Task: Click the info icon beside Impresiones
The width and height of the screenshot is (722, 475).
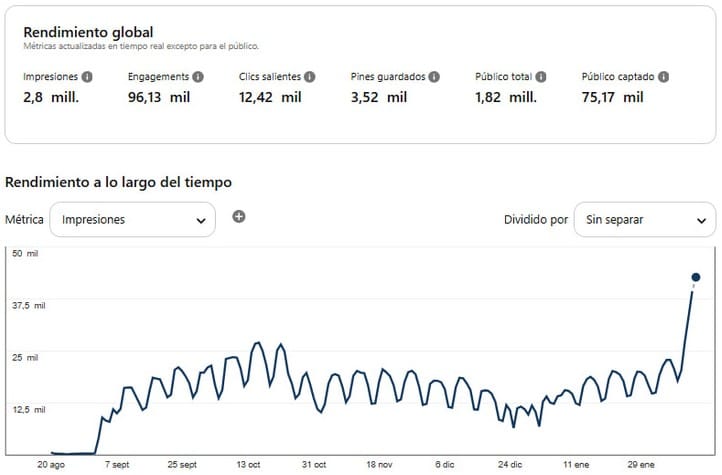Action: point(88,77)
